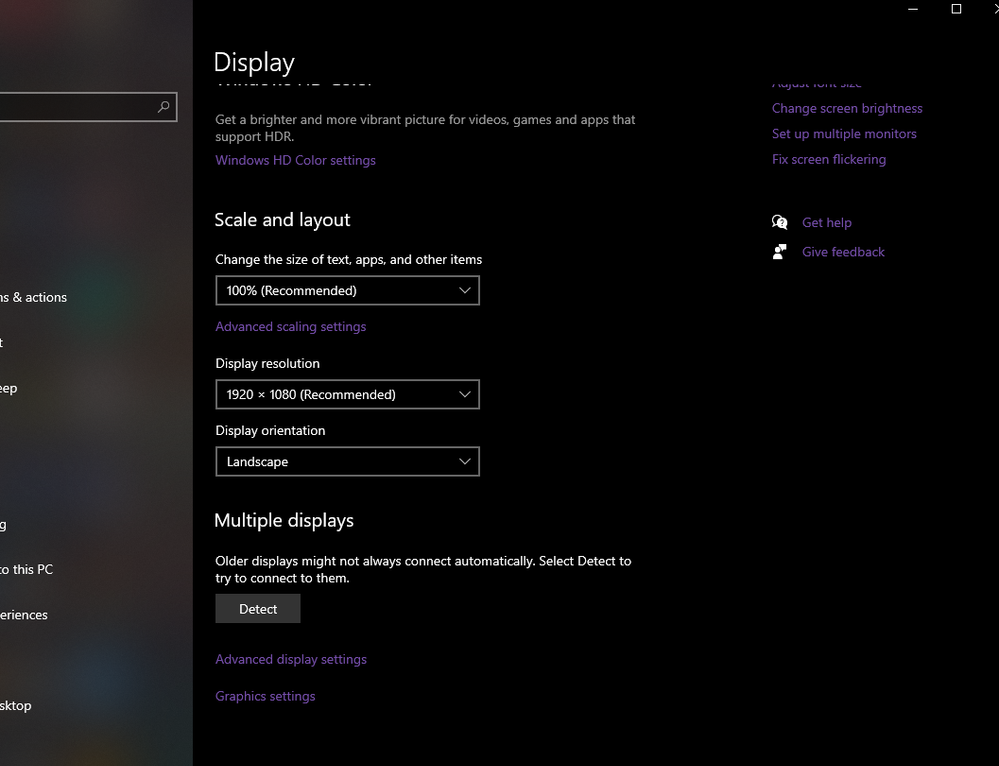Image resolution: width=999 pixels, height=766 pixels.
Task: Click the Multiple displays heading
Action: (x=284, y=521)
